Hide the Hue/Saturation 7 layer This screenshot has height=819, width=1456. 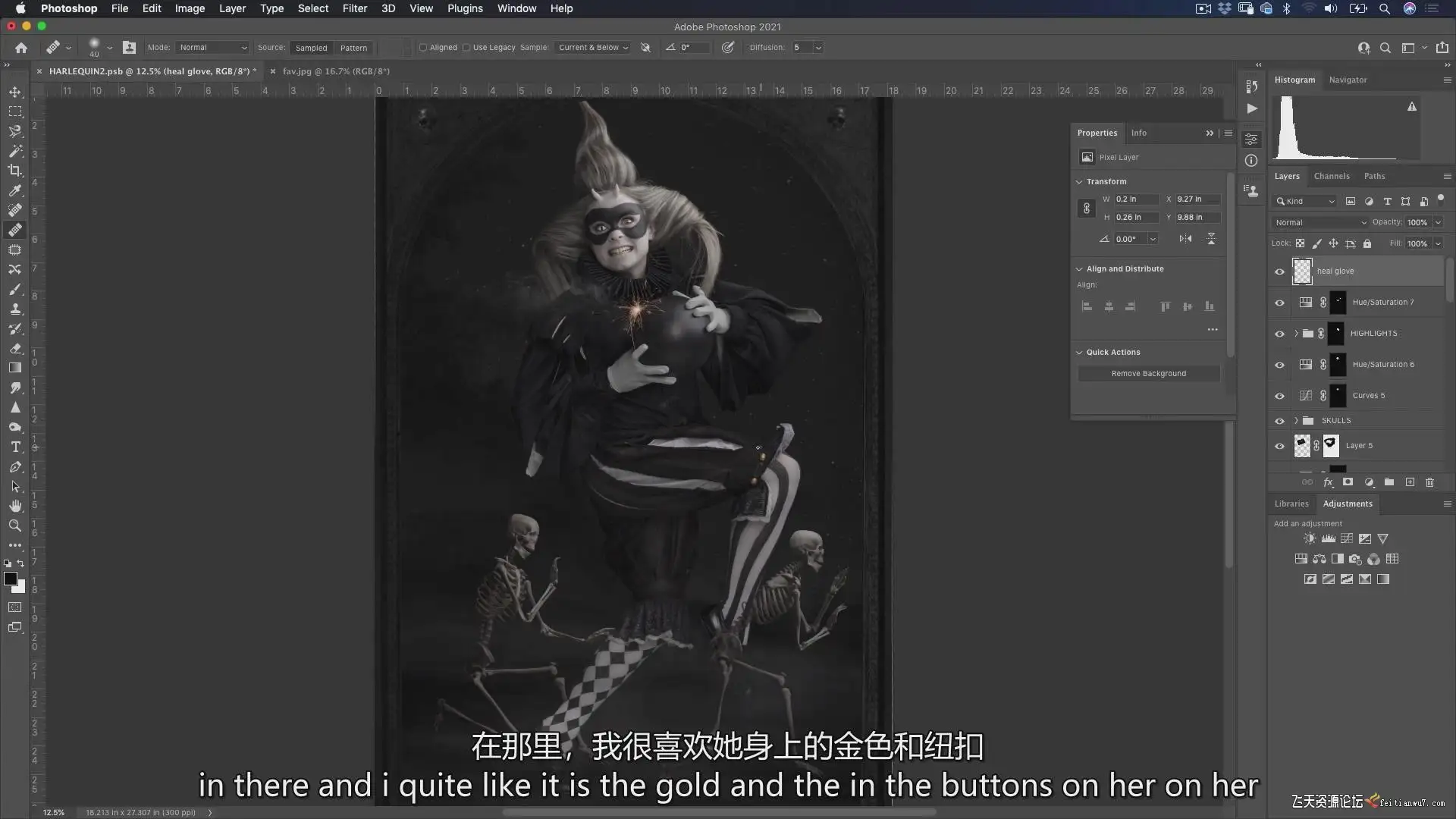pyautogui.click(x=1280, y=303)
